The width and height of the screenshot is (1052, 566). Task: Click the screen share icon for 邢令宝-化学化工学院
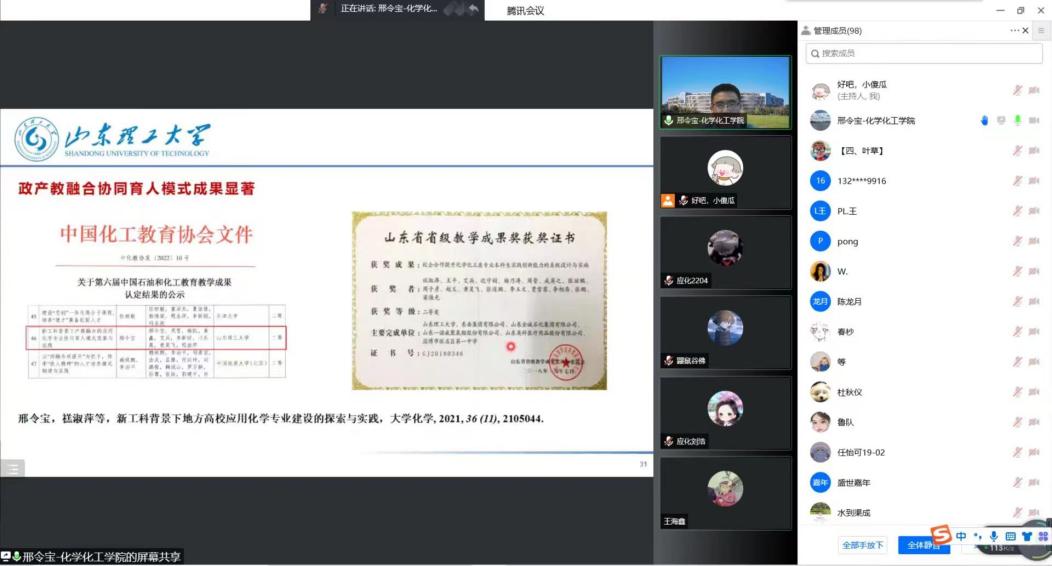[1001, 121]
